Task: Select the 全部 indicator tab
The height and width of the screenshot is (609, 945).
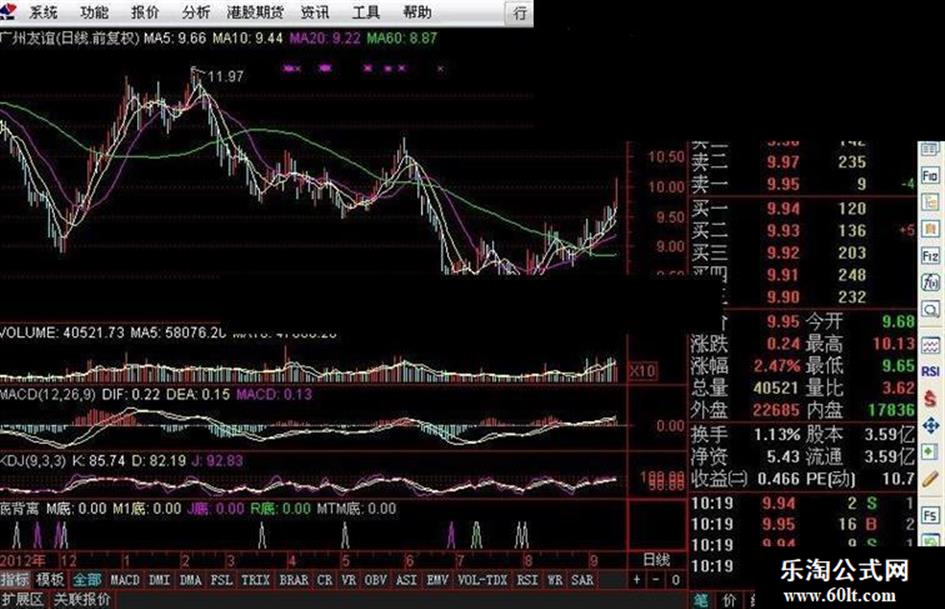Action: click(x=87, y=580)
